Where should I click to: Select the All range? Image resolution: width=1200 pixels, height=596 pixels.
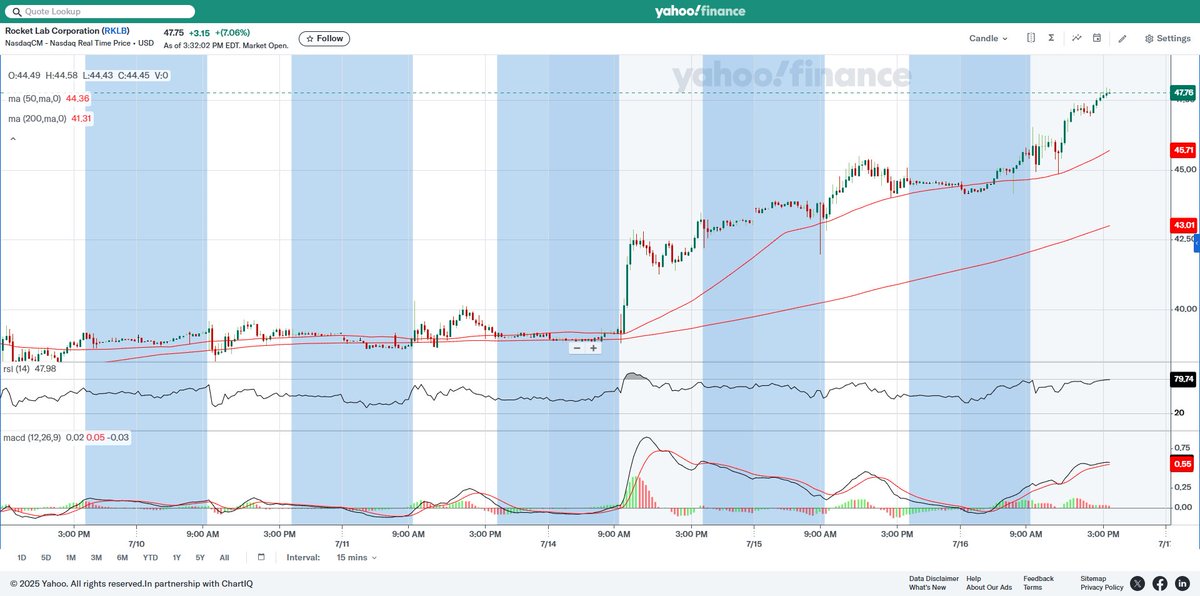pyautogui.click(x=224, y=557)
